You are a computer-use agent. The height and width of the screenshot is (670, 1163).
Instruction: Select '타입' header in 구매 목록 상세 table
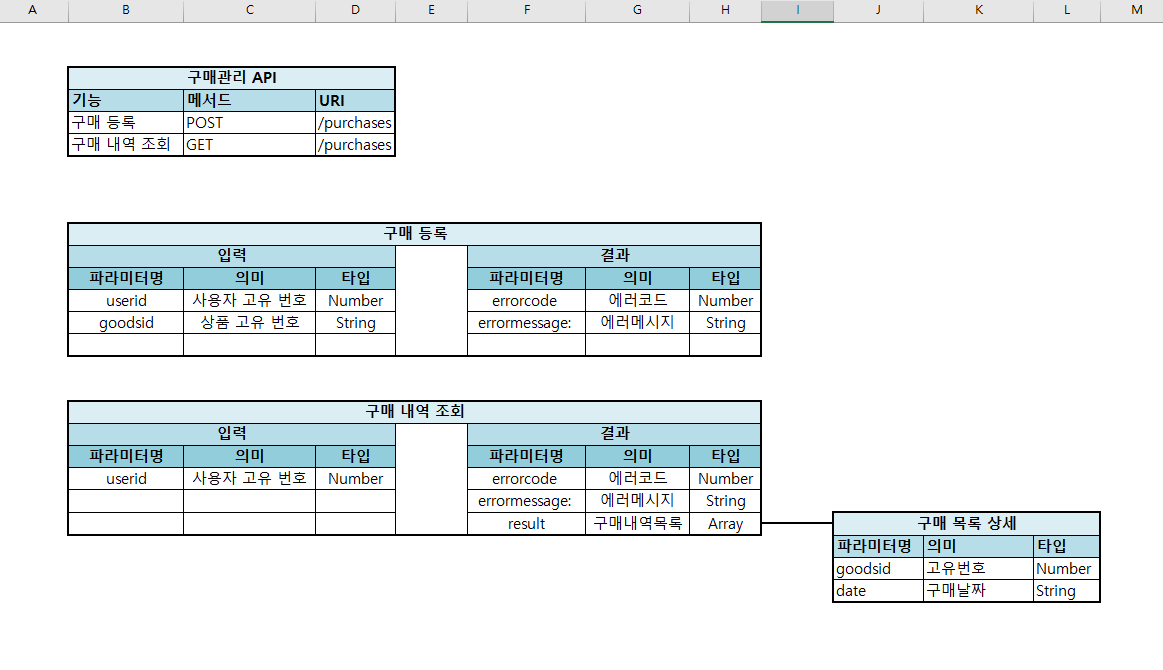pyautogui.click(x=1067, y=546)
